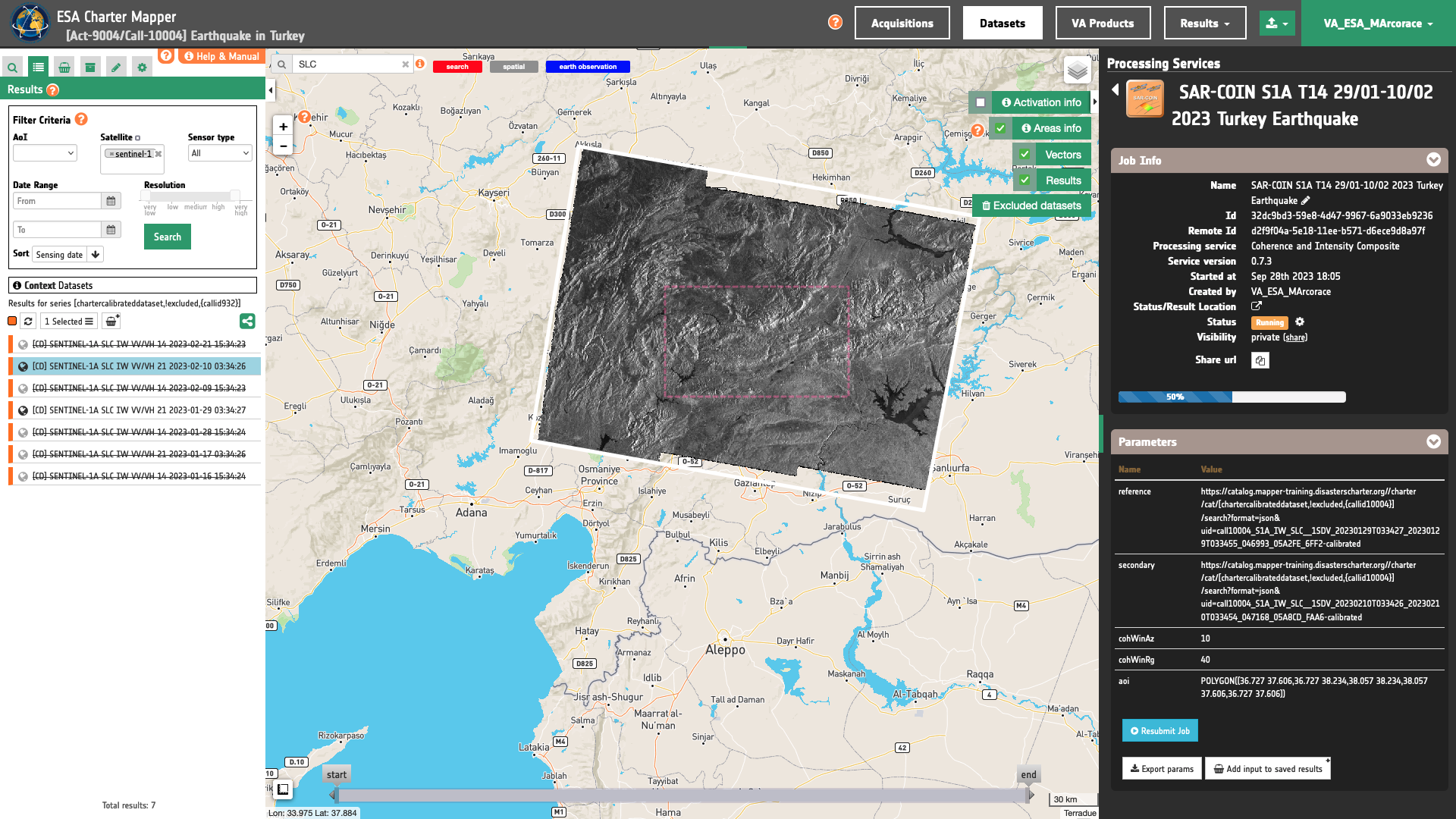1456x819 pixels.
Task: Copy the share URL
Action: click(1260, 360)
